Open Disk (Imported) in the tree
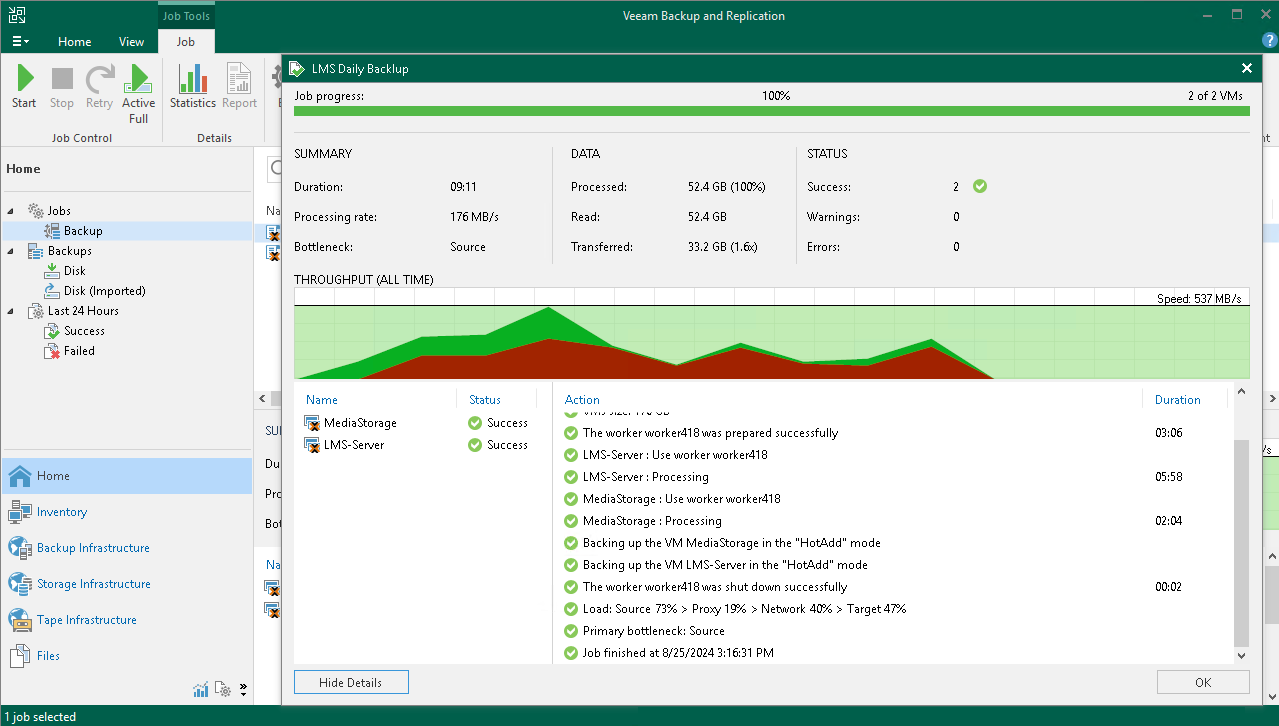The width and height of the screenshot is (1279, 726). click(105, 291)
